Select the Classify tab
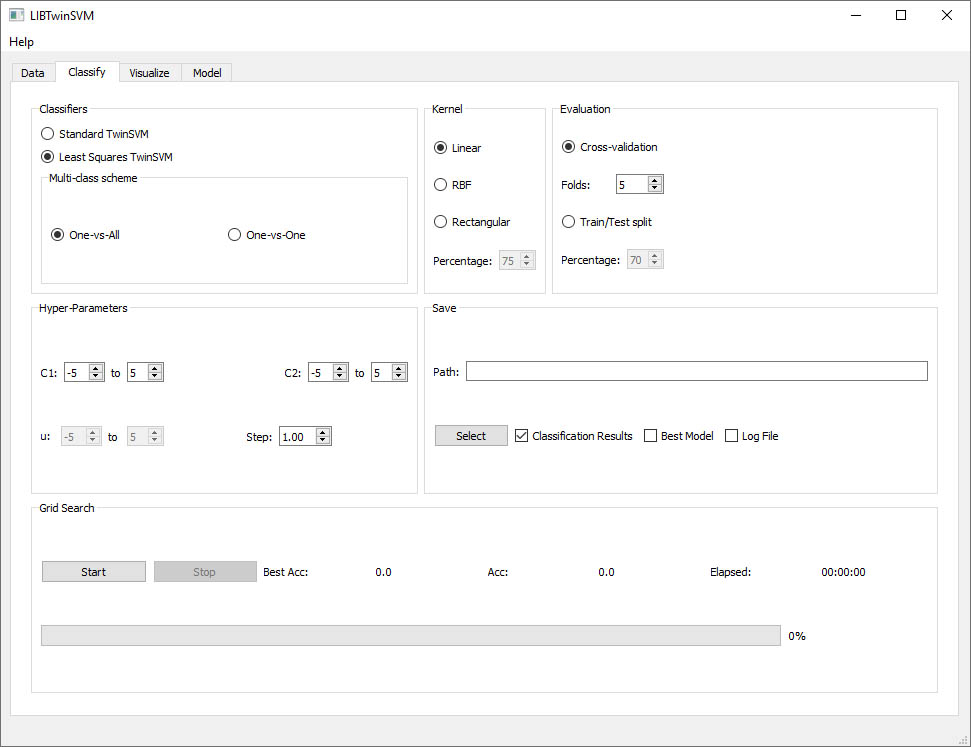Image resolution: width=971 pixels, height=747 pixels. pyautogui.click(x=87, y=72)
